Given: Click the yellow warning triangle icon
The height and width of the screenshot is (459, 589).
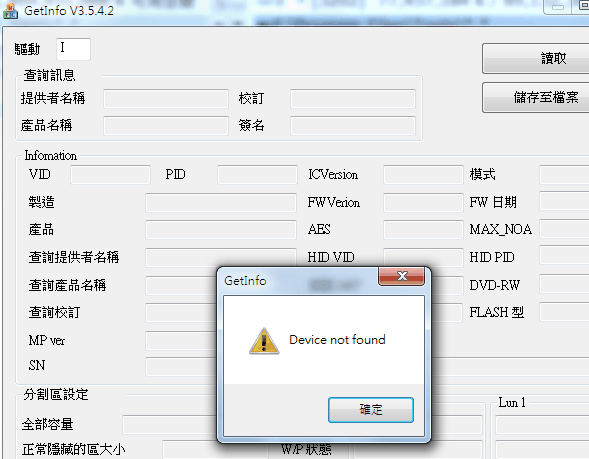Looking at the screenshot, I should 264,341.
